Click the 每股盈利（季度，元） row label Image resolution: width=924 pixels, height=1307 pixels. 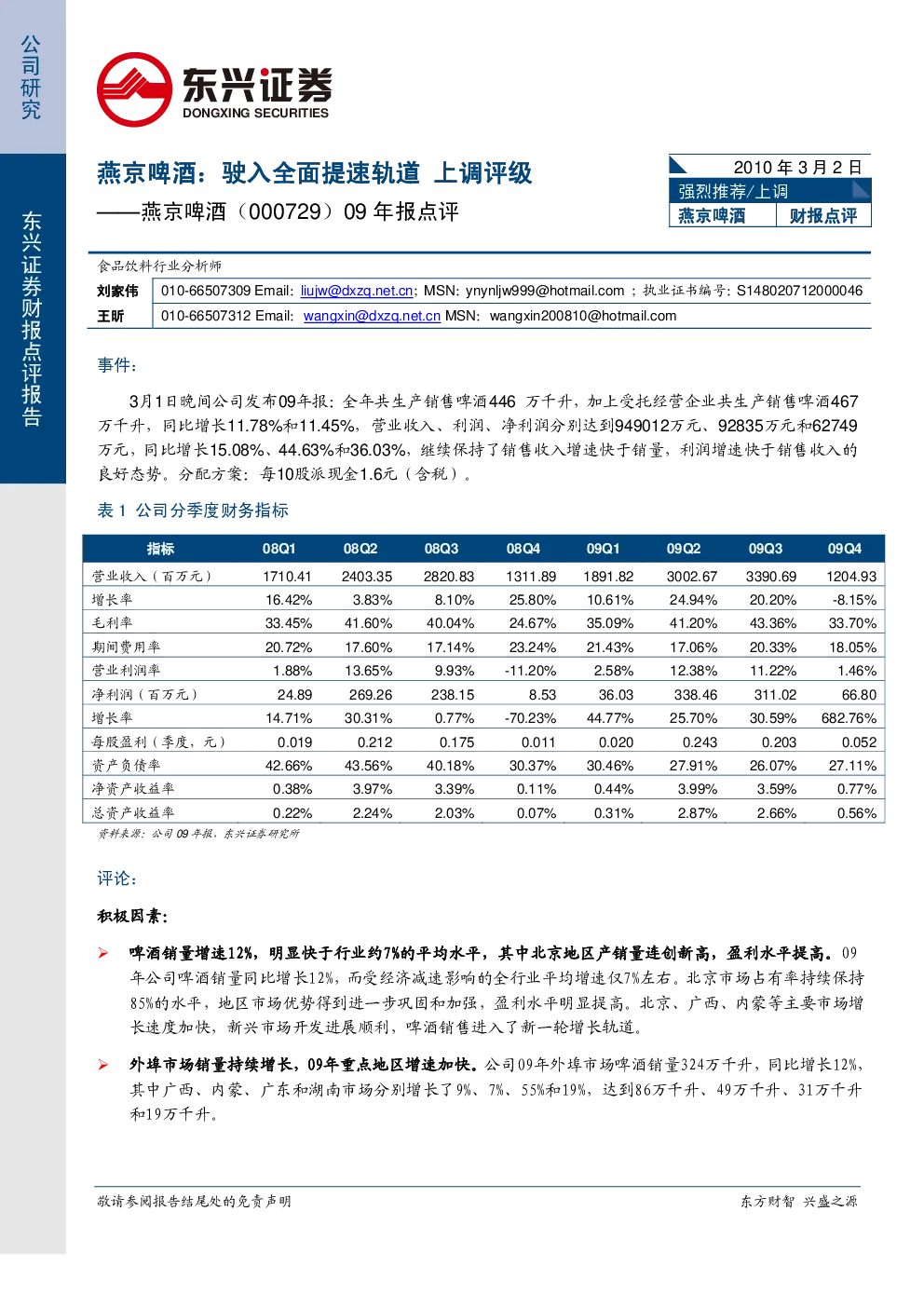point(158,742)
